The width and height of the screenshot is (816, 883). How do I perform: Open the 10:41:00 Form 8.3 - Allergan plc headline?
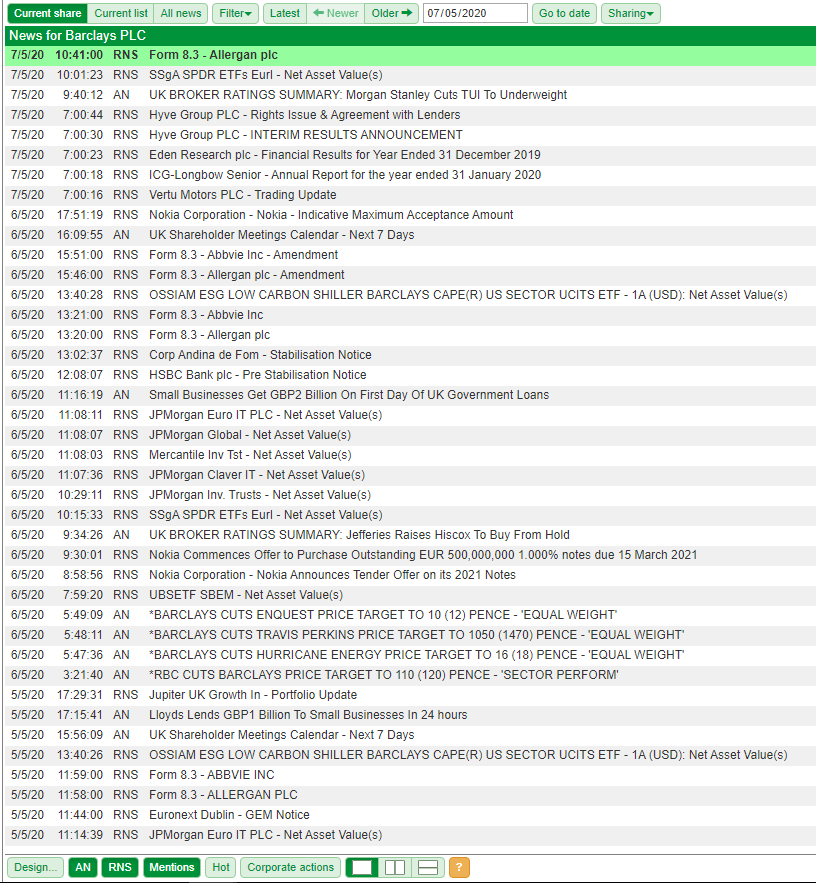pos(410,55)
